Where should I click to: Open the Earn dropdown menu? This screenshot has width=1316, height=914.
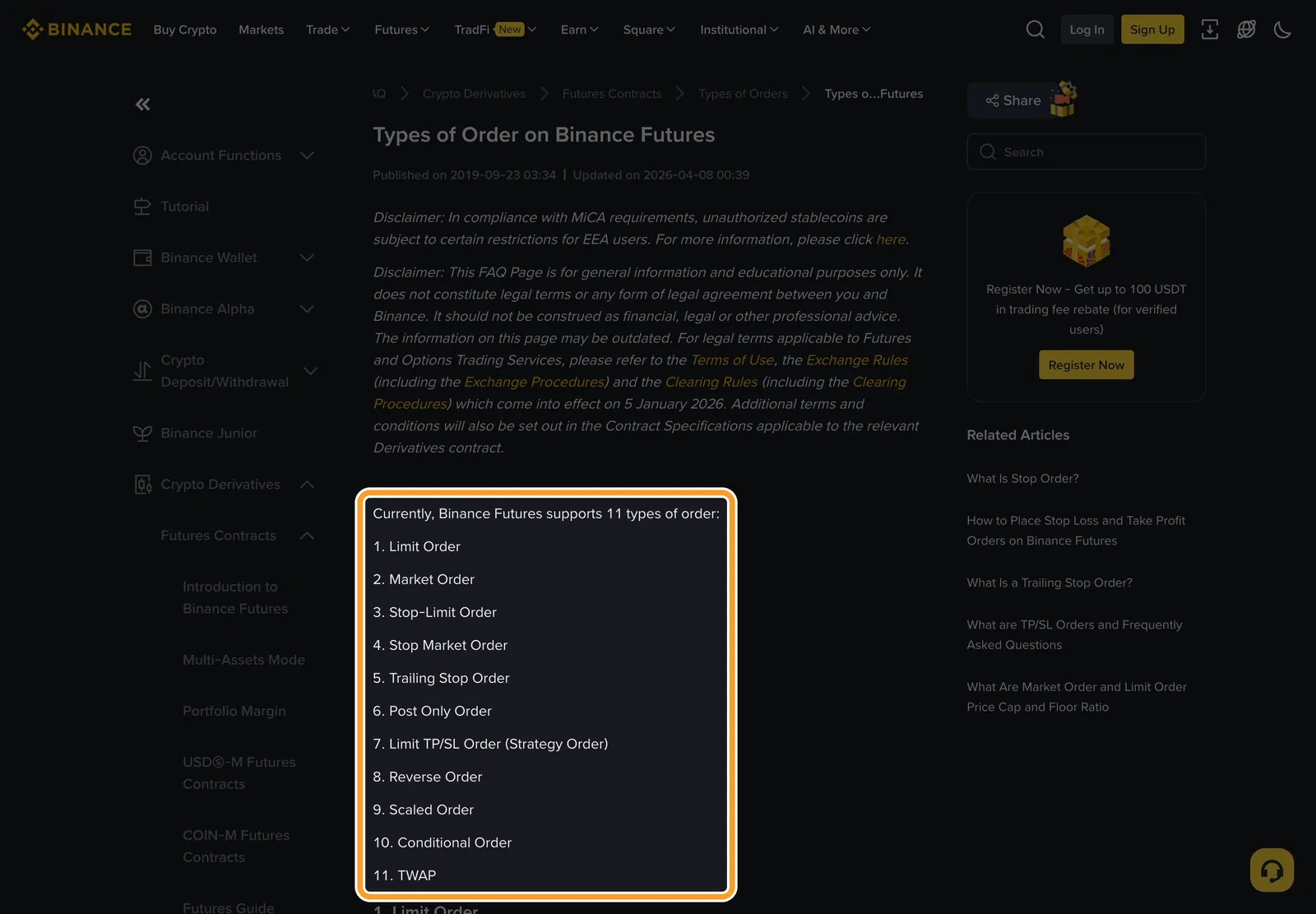point(579,30)
